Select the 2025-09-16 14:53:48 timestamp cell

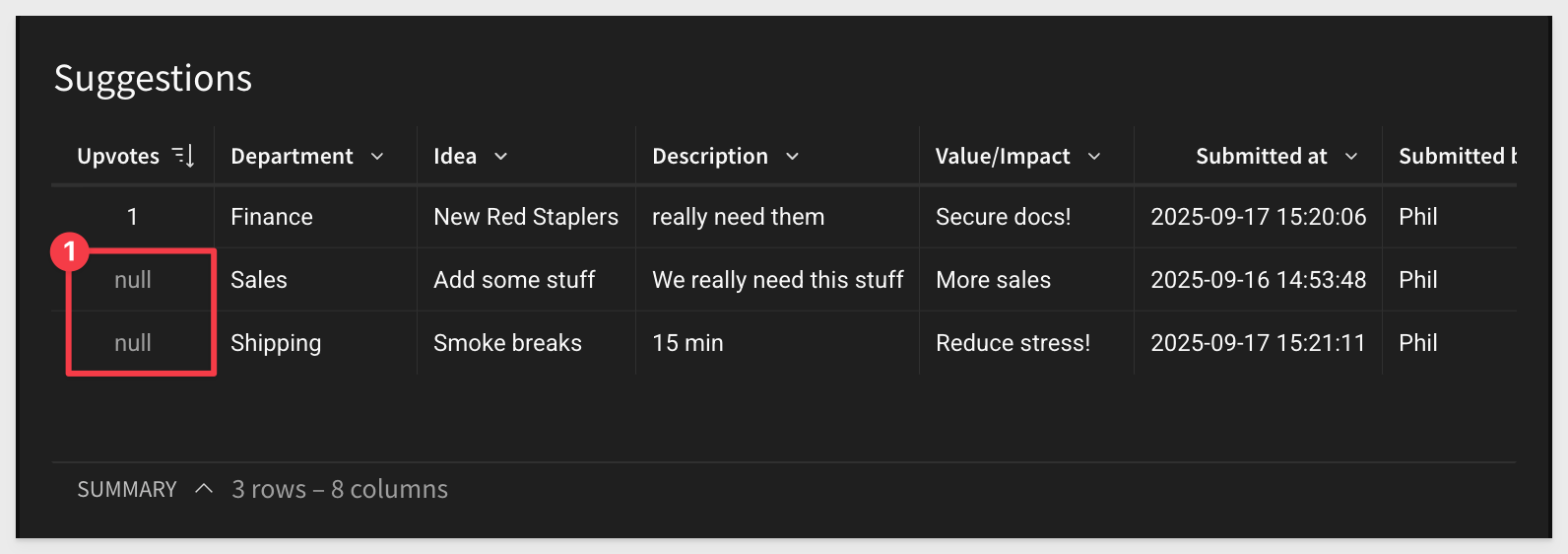click(1258, 280)
